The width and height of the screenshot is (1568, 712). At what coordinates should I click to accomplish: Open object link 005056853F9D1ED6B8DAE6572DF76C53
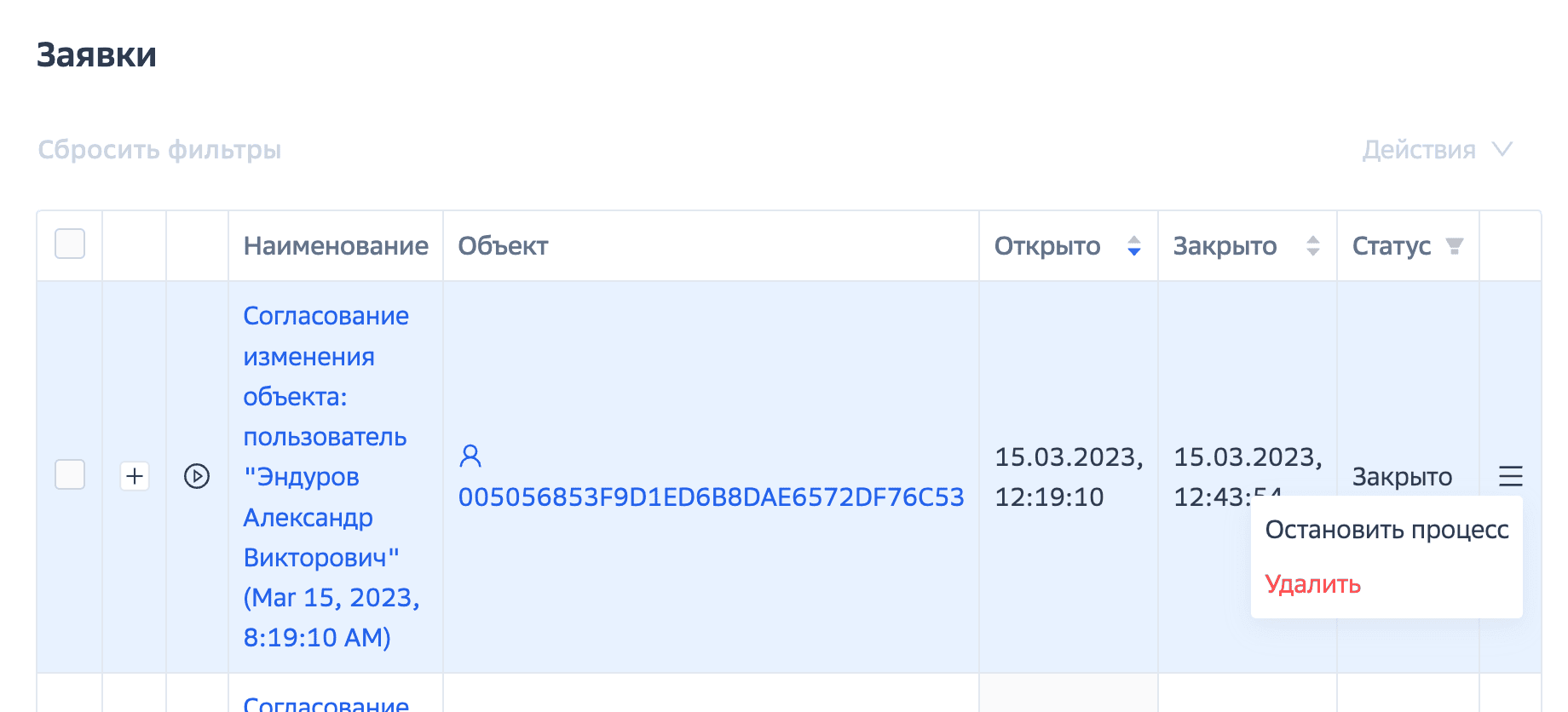click(711, 497)
